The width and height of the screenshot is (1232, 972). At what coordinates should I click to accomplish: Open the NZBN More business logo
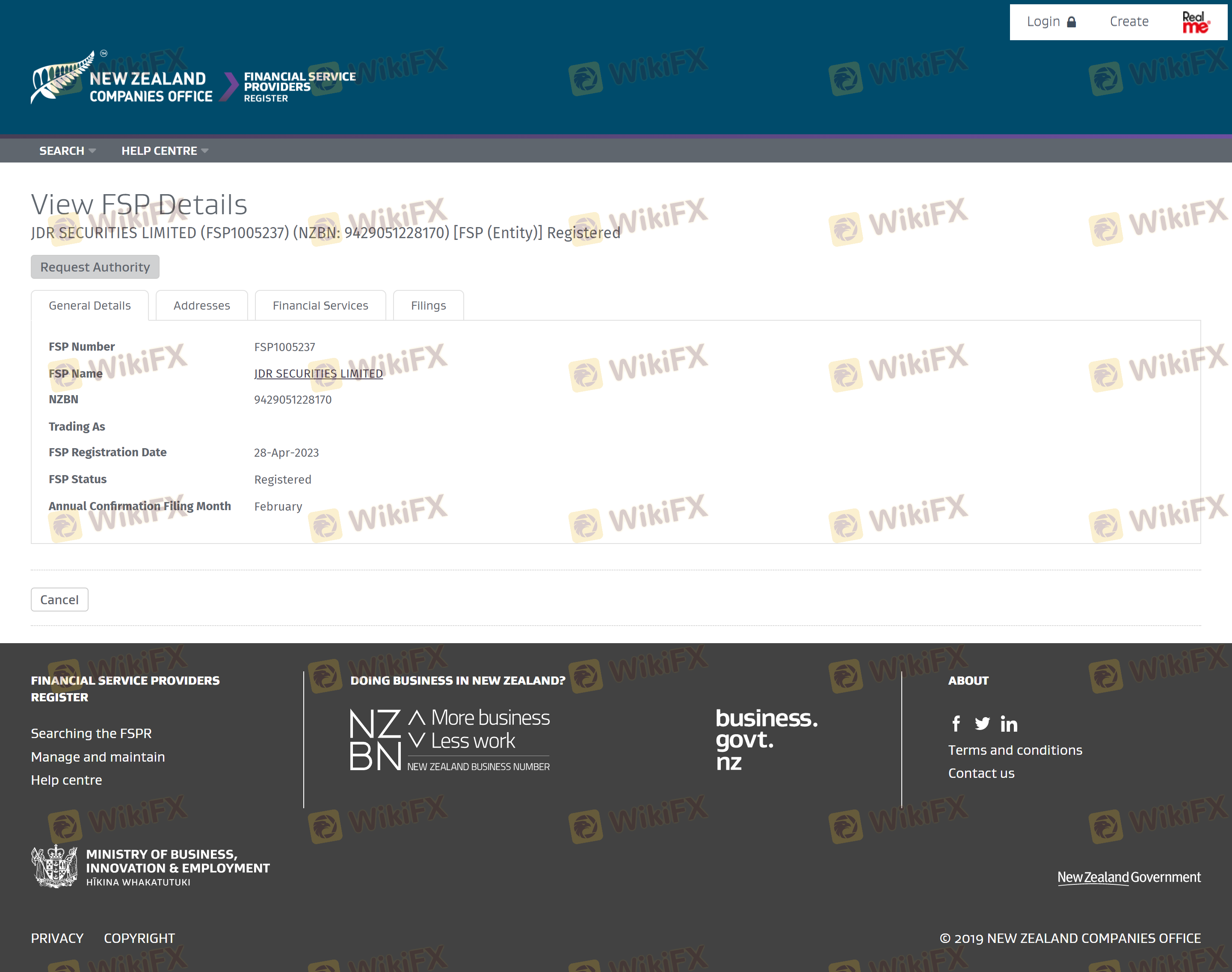[450, 739]
